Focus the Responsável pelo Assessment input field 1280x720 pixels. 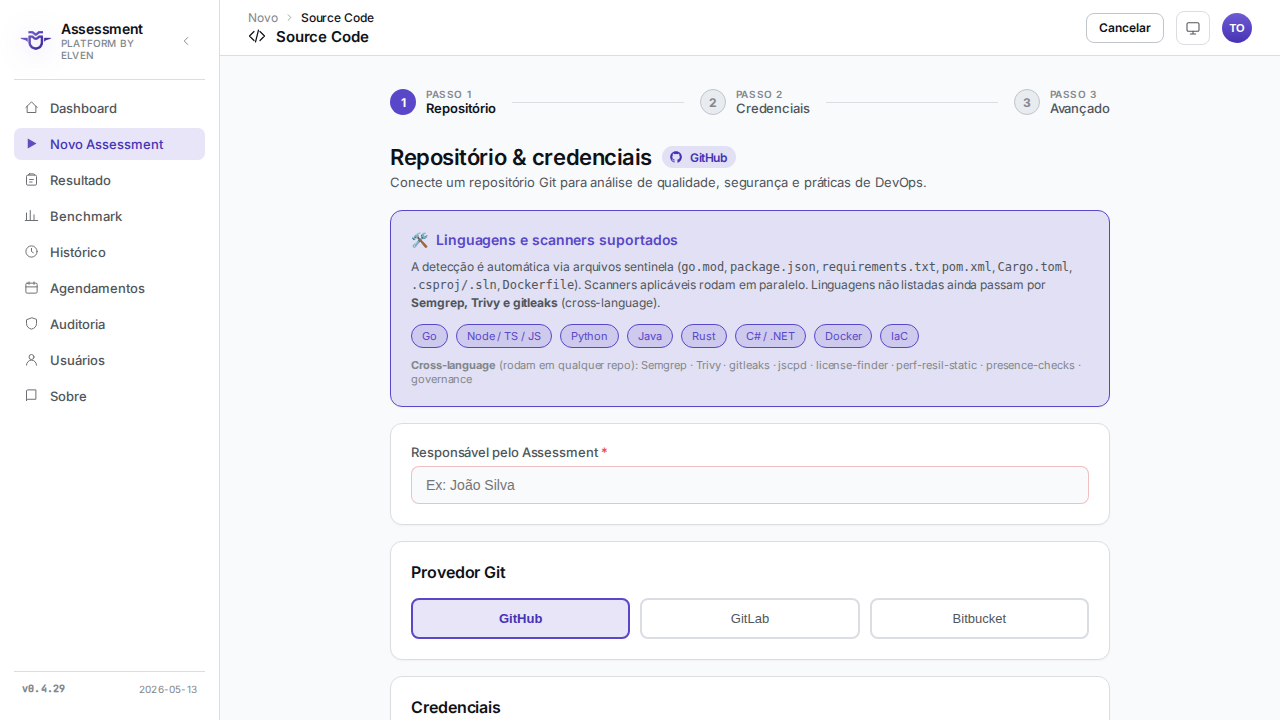[750, 485]
